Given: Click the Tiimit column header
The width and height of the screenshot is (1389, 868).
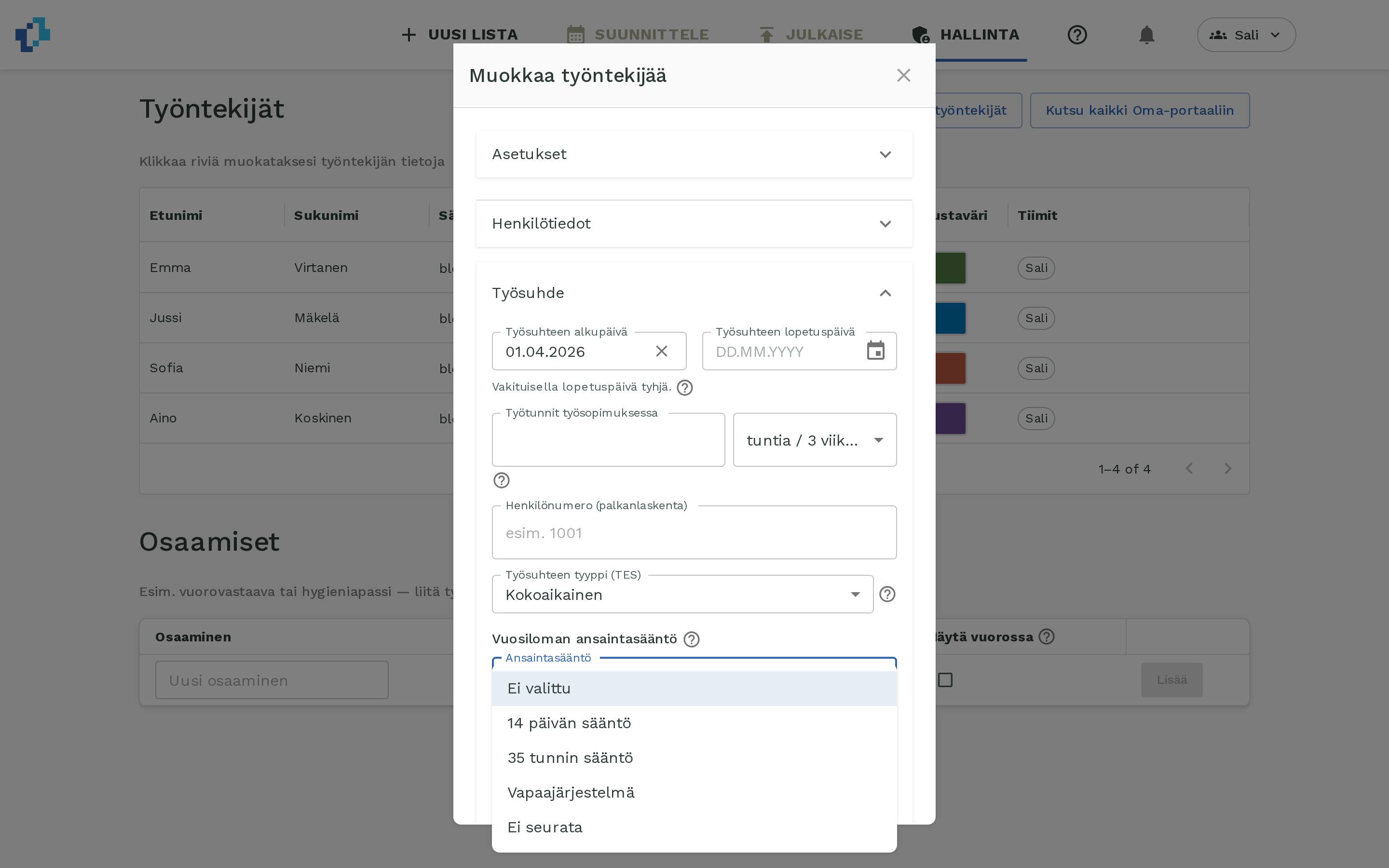Looking at the screenshot, I should pos(1037,215).
